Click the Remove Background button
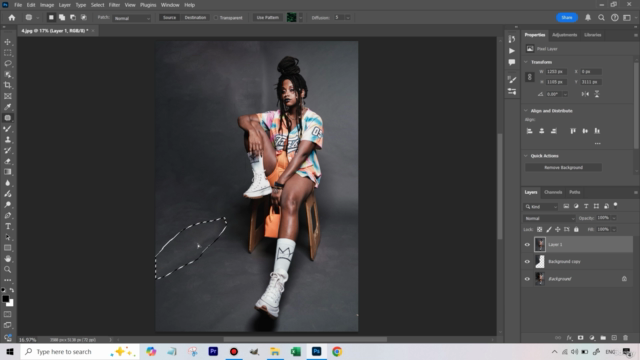Screen dimensions: 640x360 click(563, 168)
